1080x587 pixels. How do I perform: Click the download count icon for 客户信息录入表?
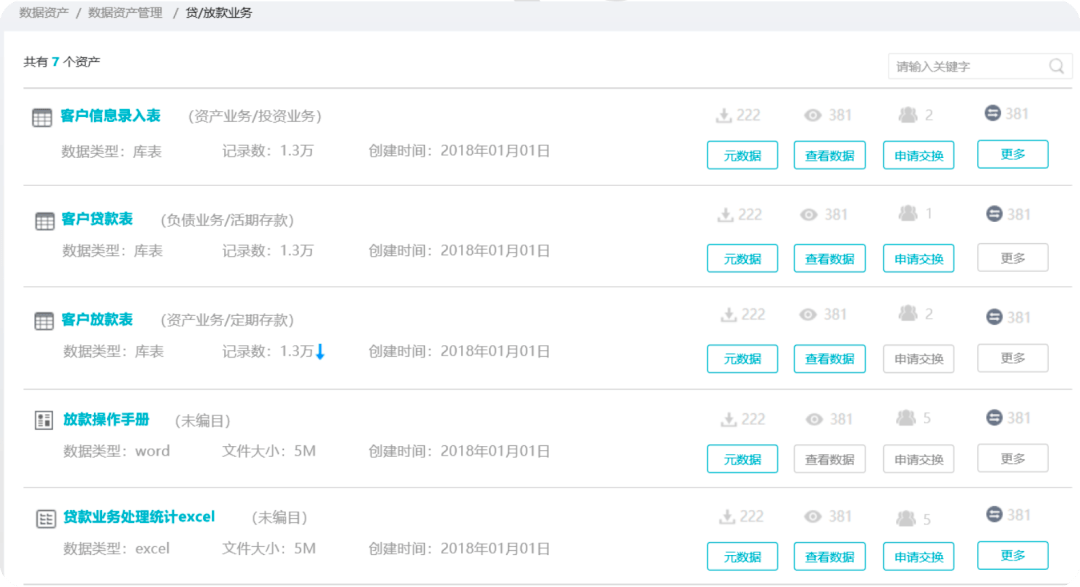click(724, 115)
